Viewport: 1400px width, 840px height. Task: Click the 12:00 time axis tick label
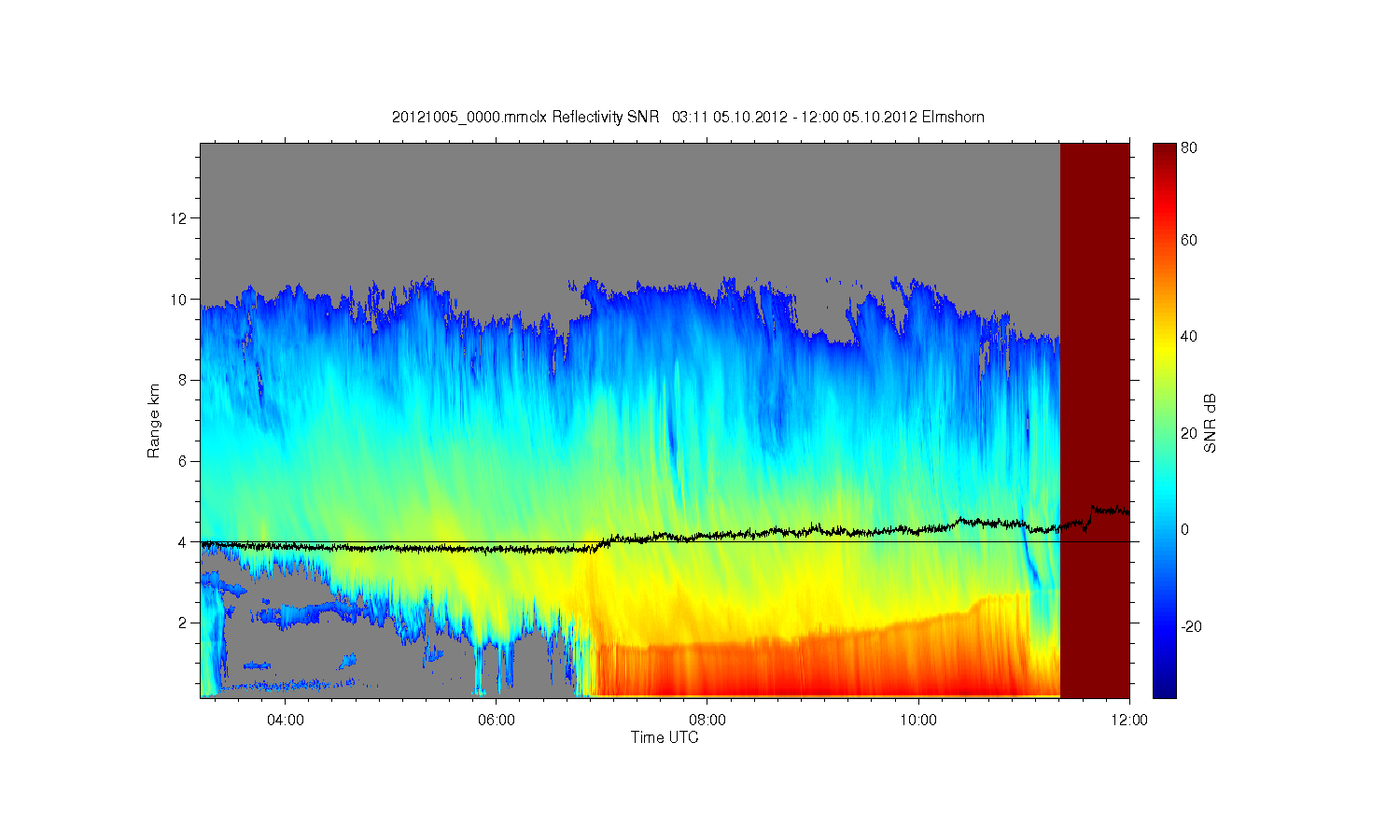point(1129,720)
